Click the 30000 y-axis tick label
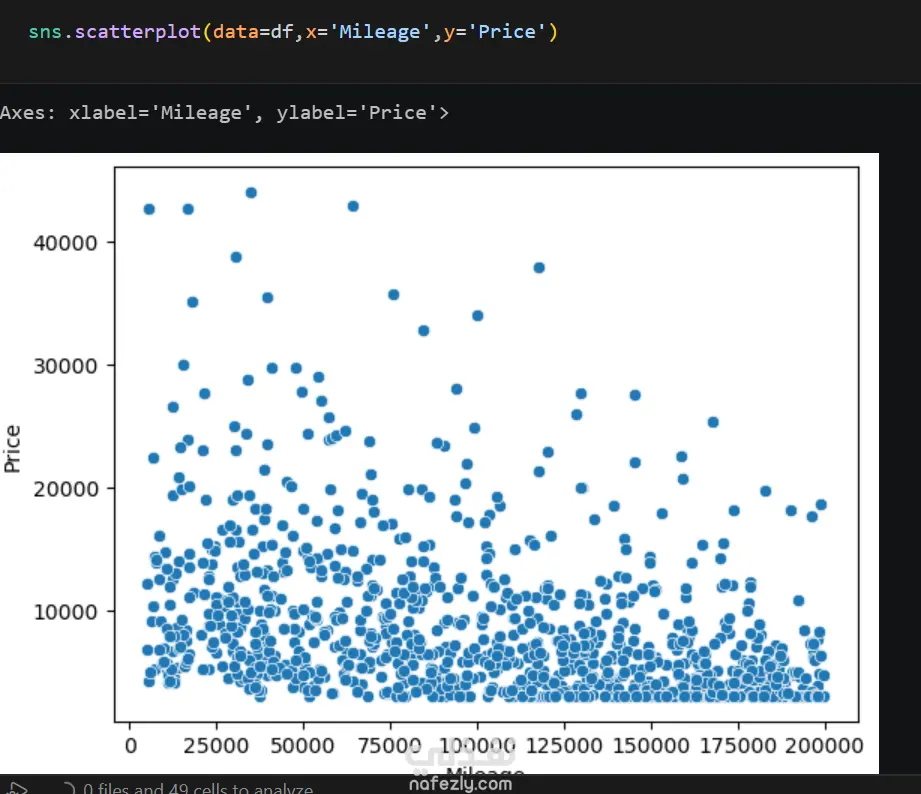The width and height of the screenshot is (921, 794). point(65,366)
